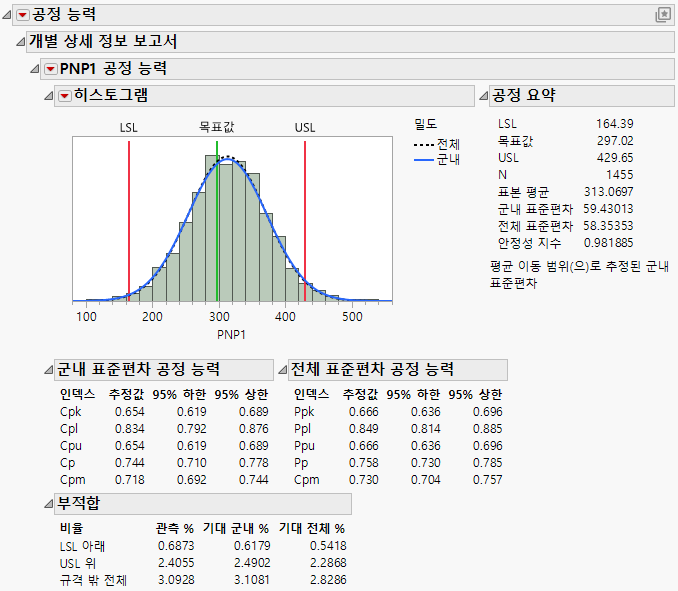The height and width of the screenshot is (591, 678).
Task: Click the tallest histogram bar near 300
Action: click(212, 228)
